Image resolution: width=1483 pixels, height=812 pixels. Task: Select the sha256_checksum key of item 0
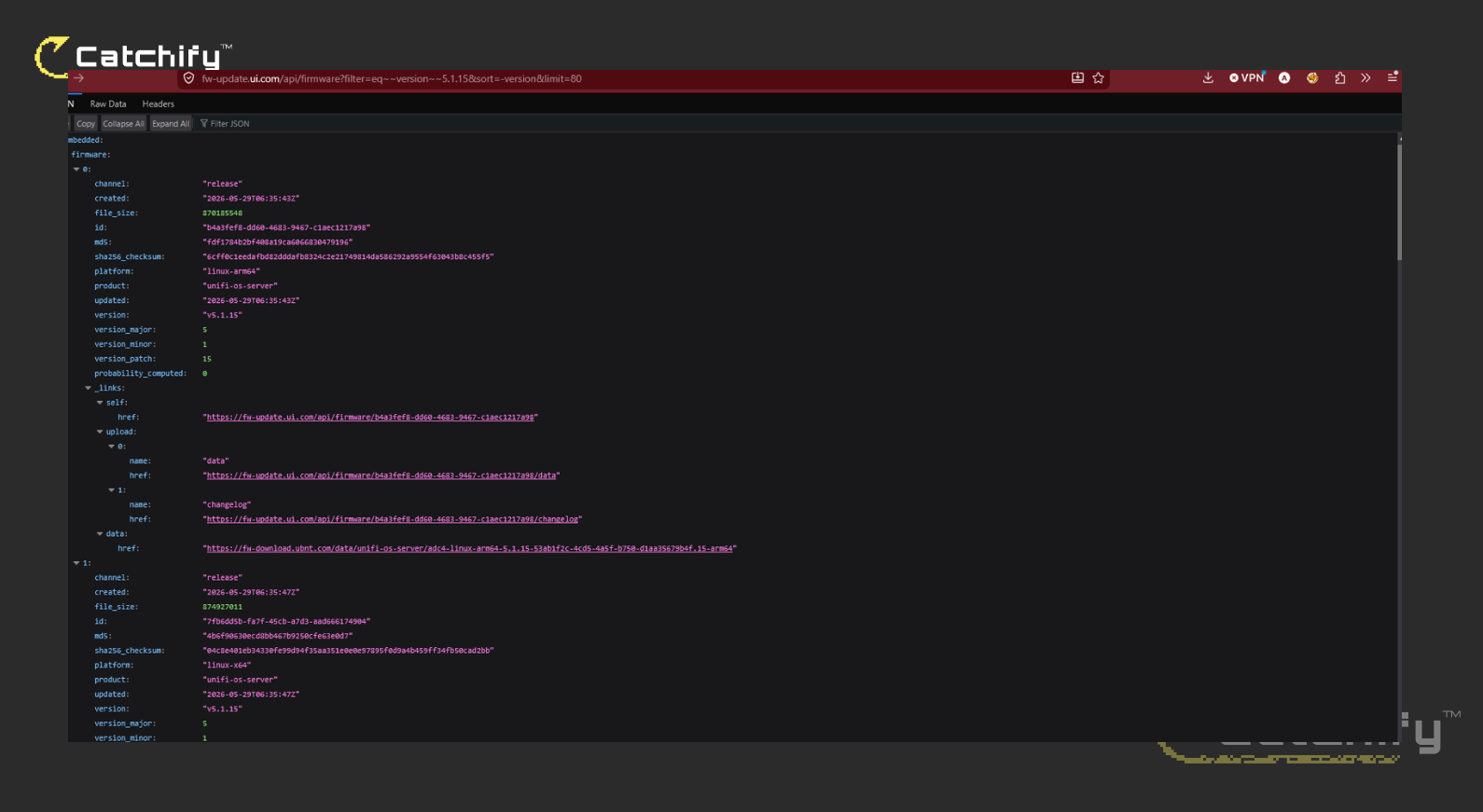click(129, 256)
